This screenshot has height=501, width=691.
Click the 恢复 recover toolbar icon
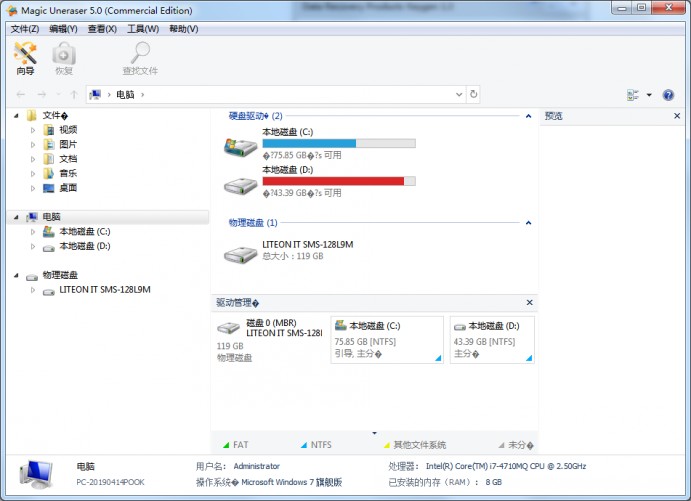click(64, 59)
